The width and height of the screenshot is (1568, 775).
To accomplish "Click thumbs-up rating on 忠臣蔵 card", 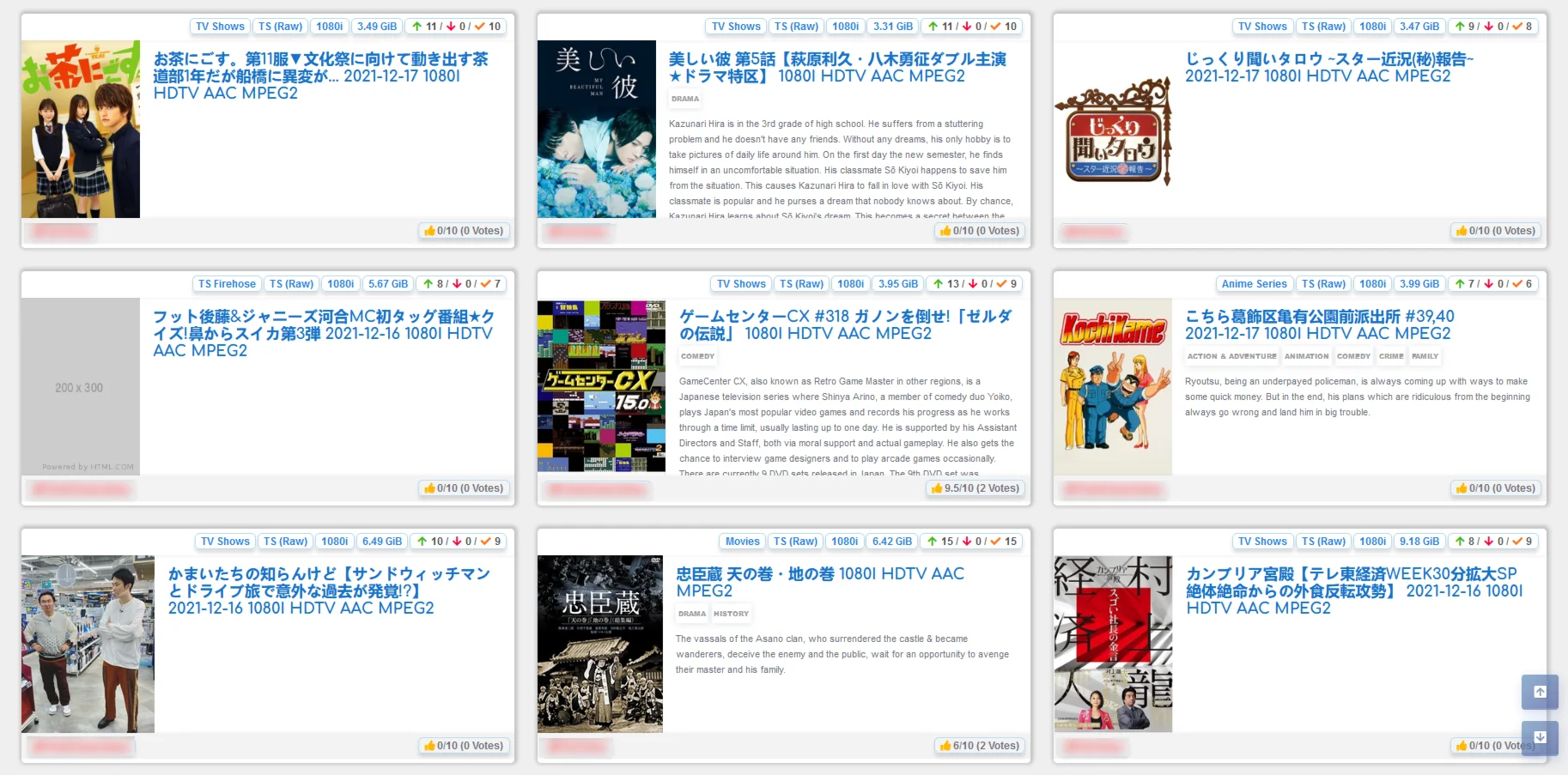I will (x=979, y=746).
